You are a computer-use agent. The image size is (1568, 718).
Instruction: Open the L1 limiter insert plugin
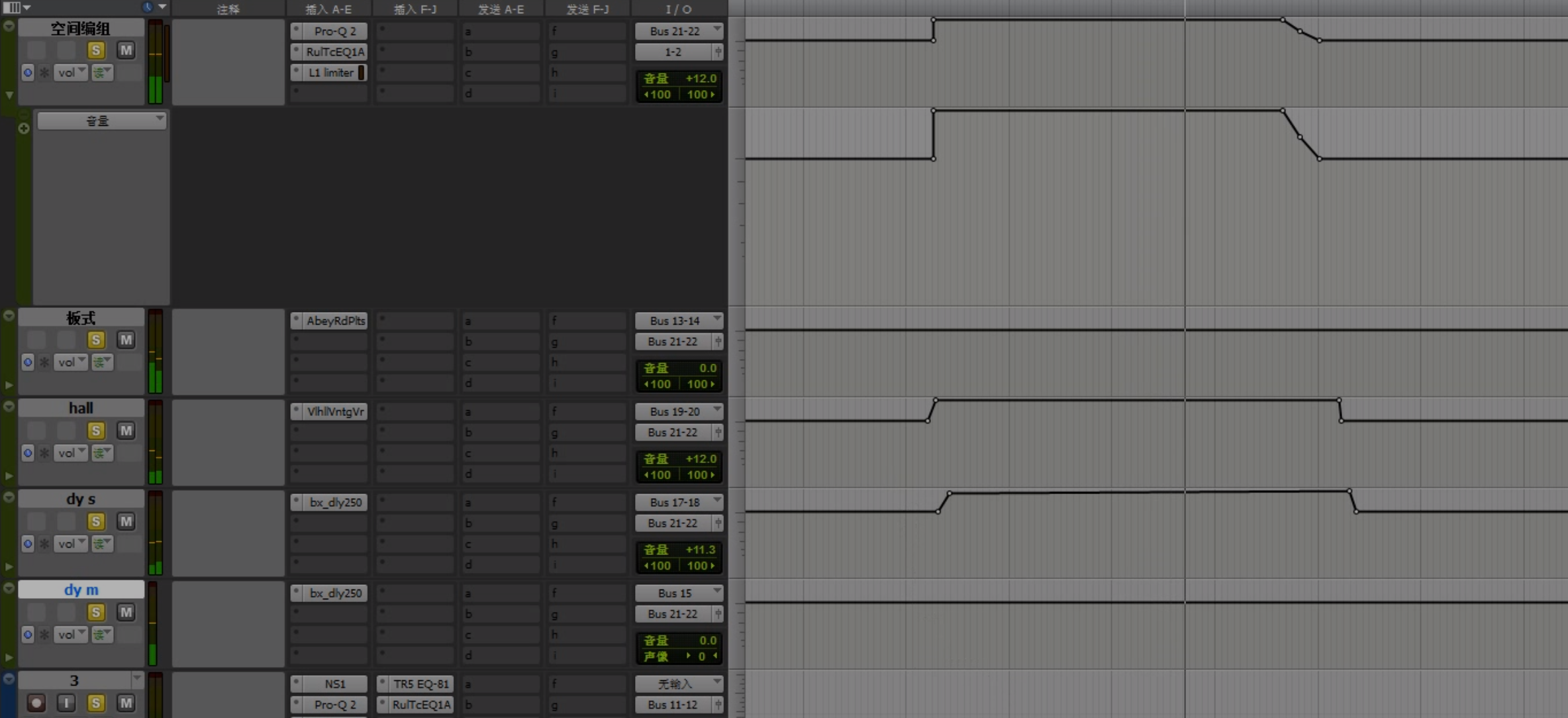[x=331, y=72]
